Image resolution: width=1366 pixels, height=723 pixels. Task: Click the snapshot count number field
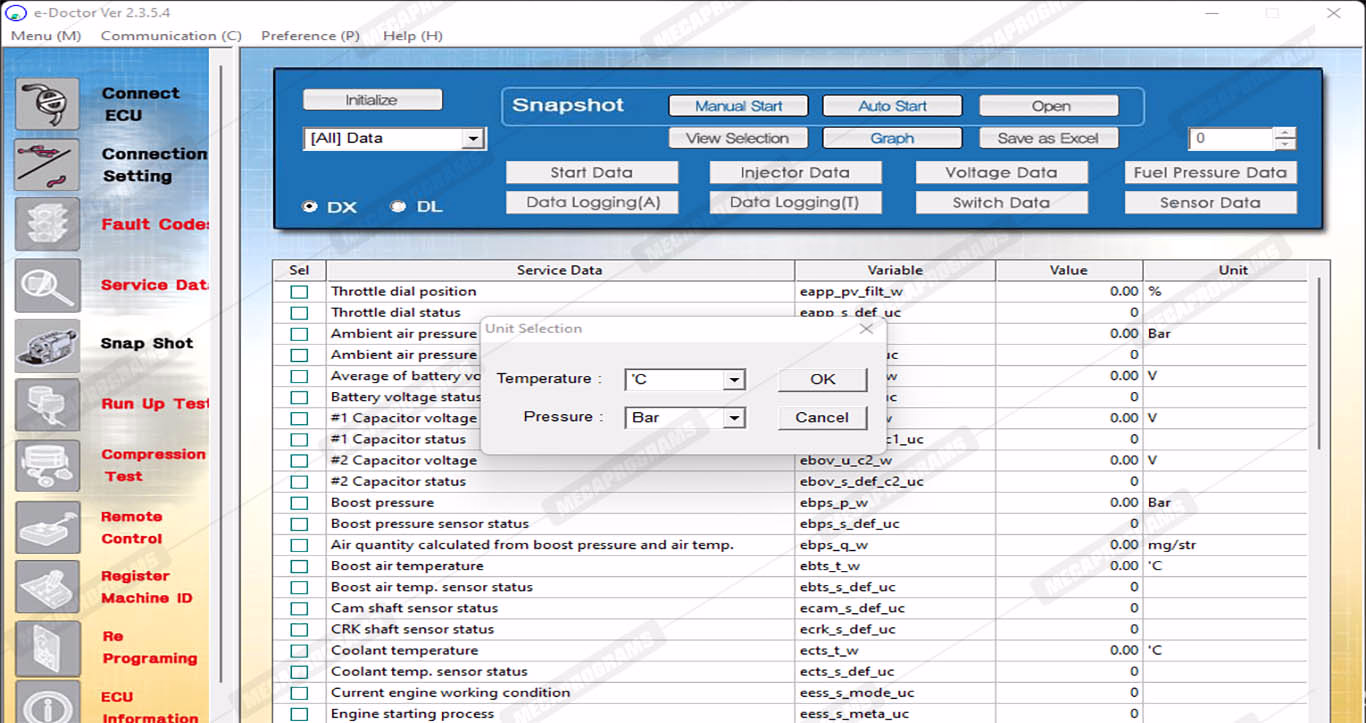1230,139
